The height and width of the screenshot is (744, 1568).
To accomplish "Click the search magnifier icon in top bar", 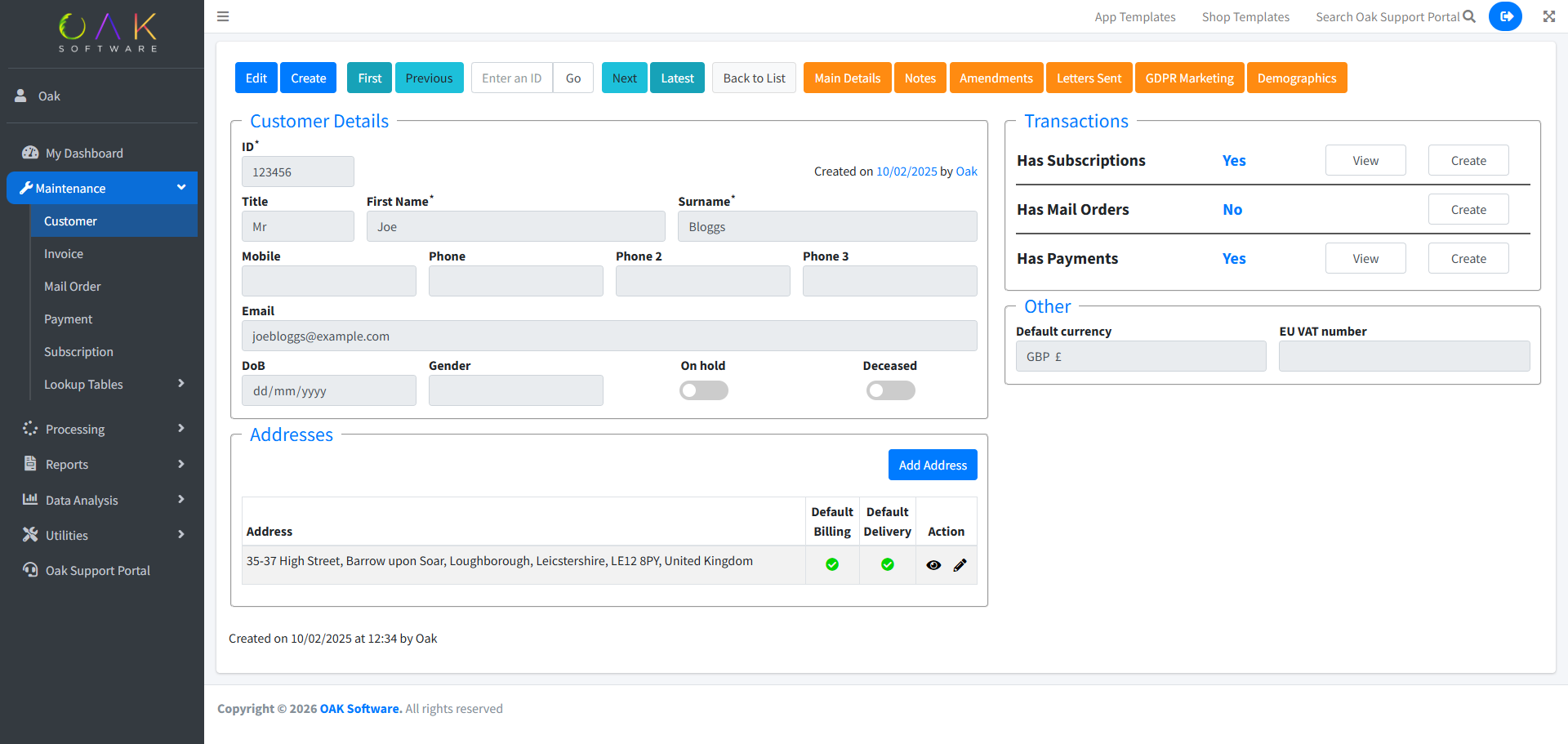I will point(1469,16).
